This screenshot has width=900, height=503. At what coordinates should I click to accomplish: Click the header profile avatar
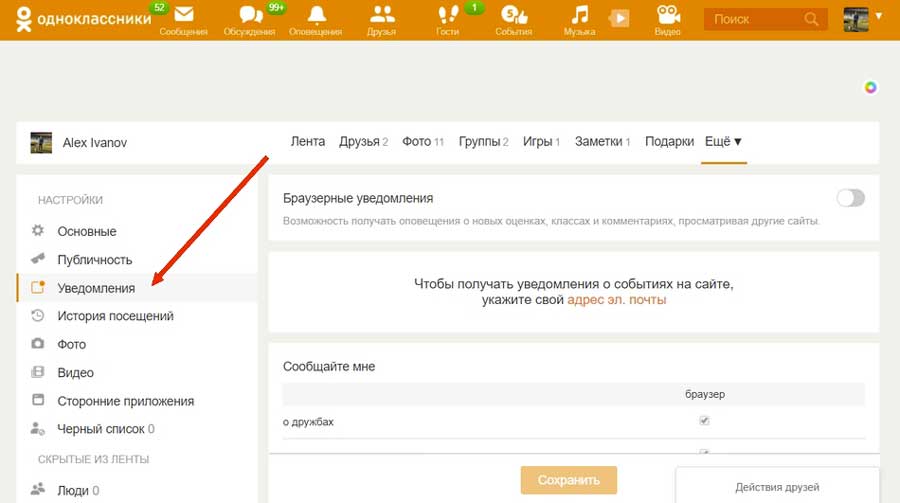pos(855,19)
